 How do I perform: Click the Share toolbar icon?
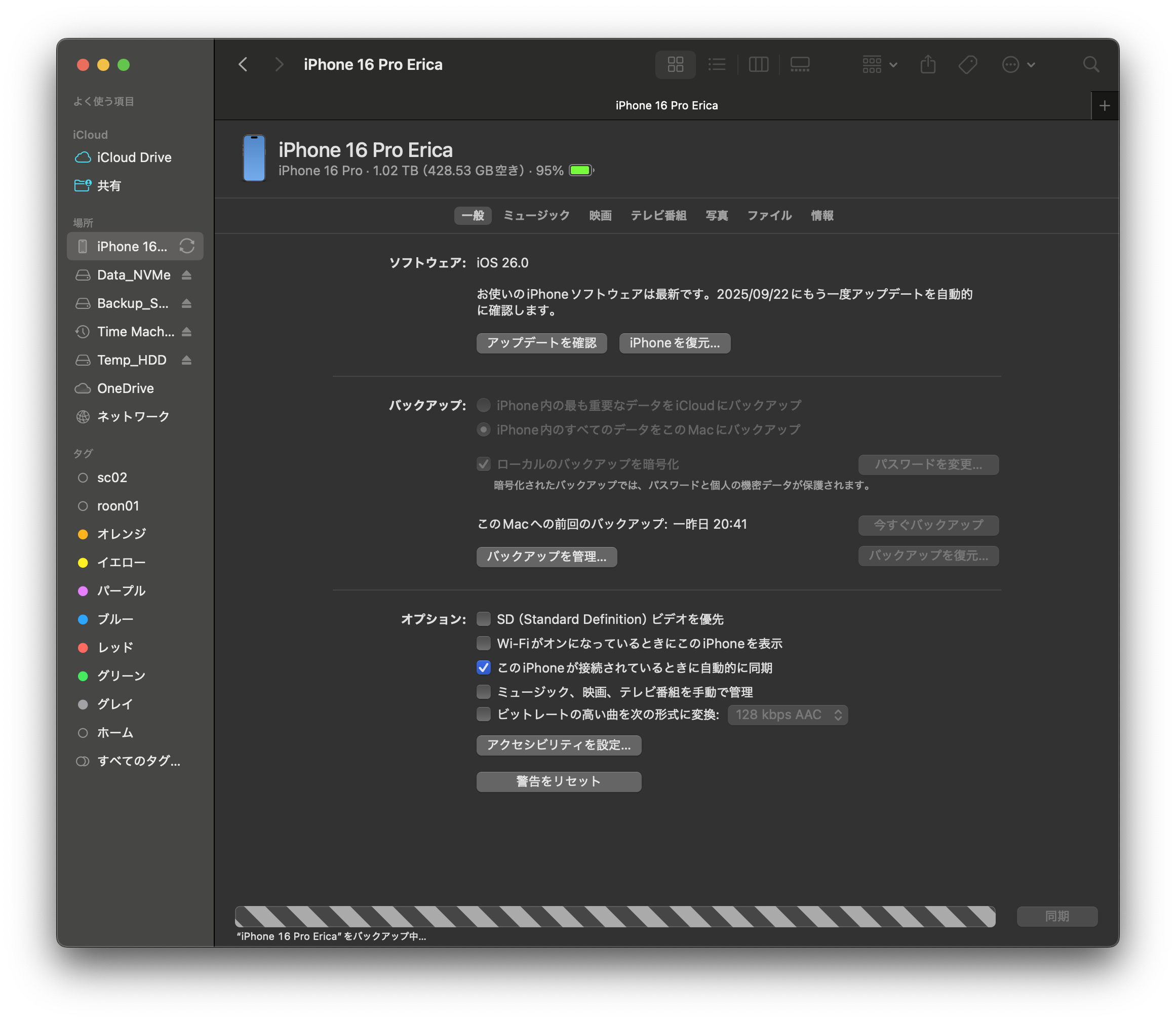928,64
